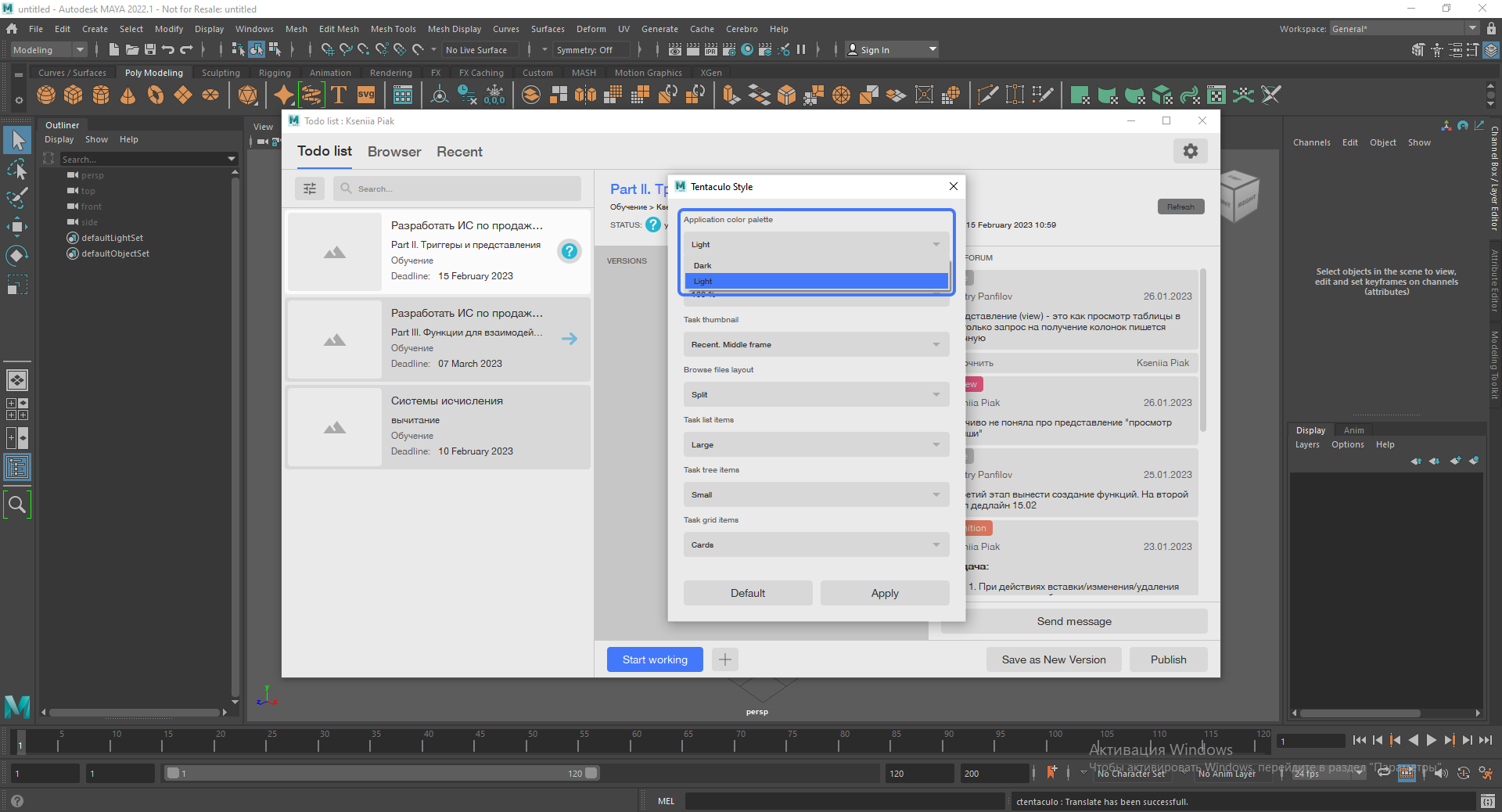Switch to the Browser tab in Todo list
The width and height of the screenshot is (1502, 812).
(x=394, y=152)
